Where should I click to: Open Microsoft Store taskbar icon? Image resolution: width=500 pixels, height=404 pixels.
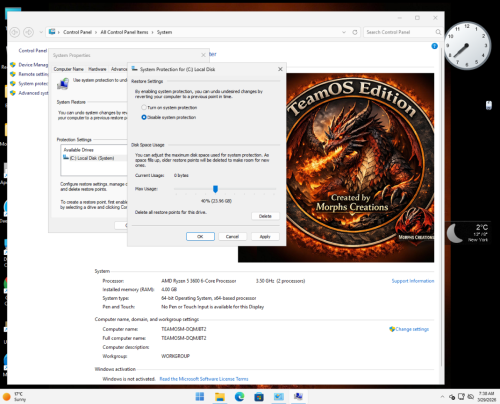point(259,396)
